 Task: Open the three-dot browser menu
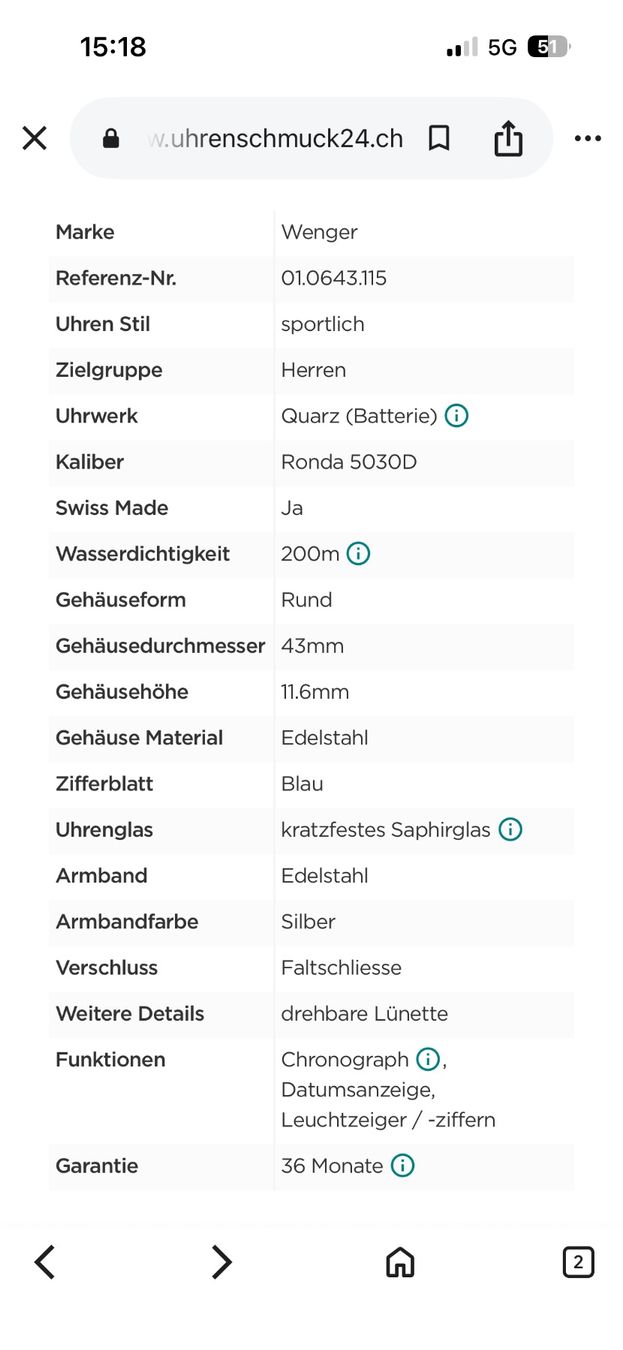coord(588,139)
